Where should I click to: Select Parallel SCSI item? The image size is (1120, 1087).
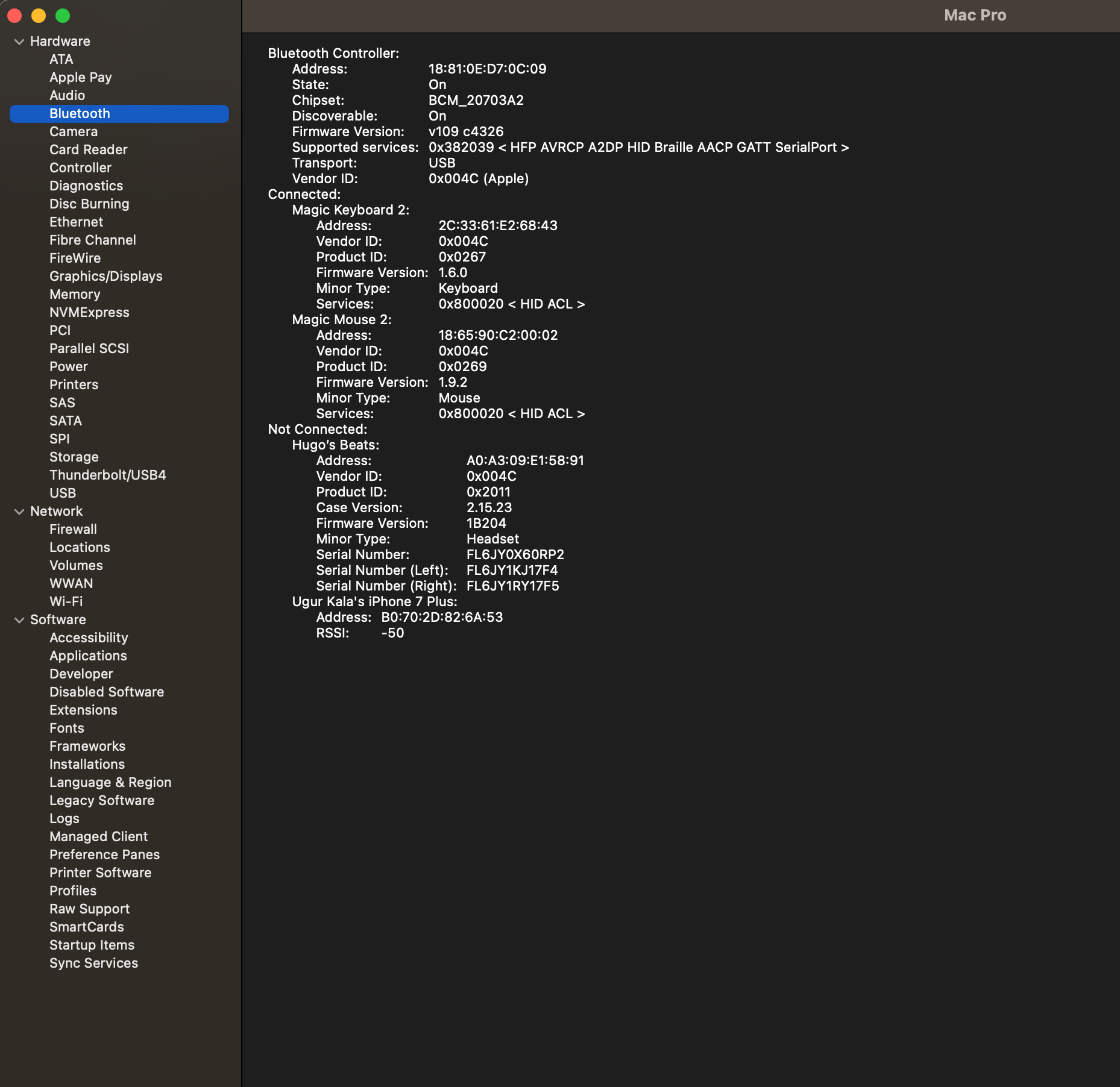[89, 348]
